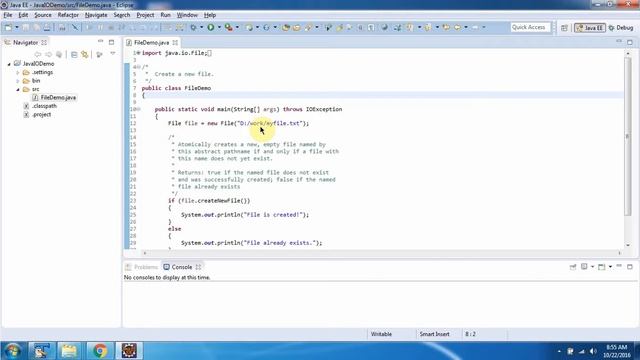Select the Console tab

tap(182, 267)
